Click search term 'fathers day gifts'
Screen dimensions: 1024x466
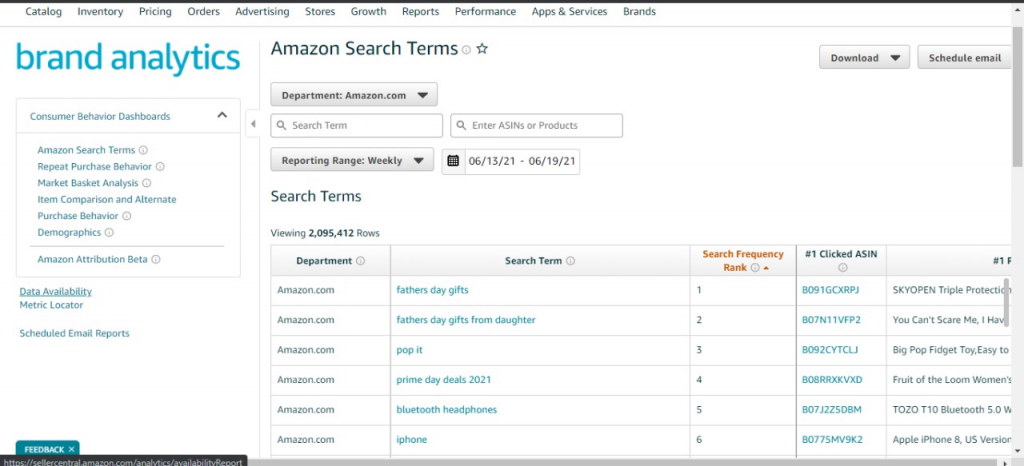pos(432,290)
